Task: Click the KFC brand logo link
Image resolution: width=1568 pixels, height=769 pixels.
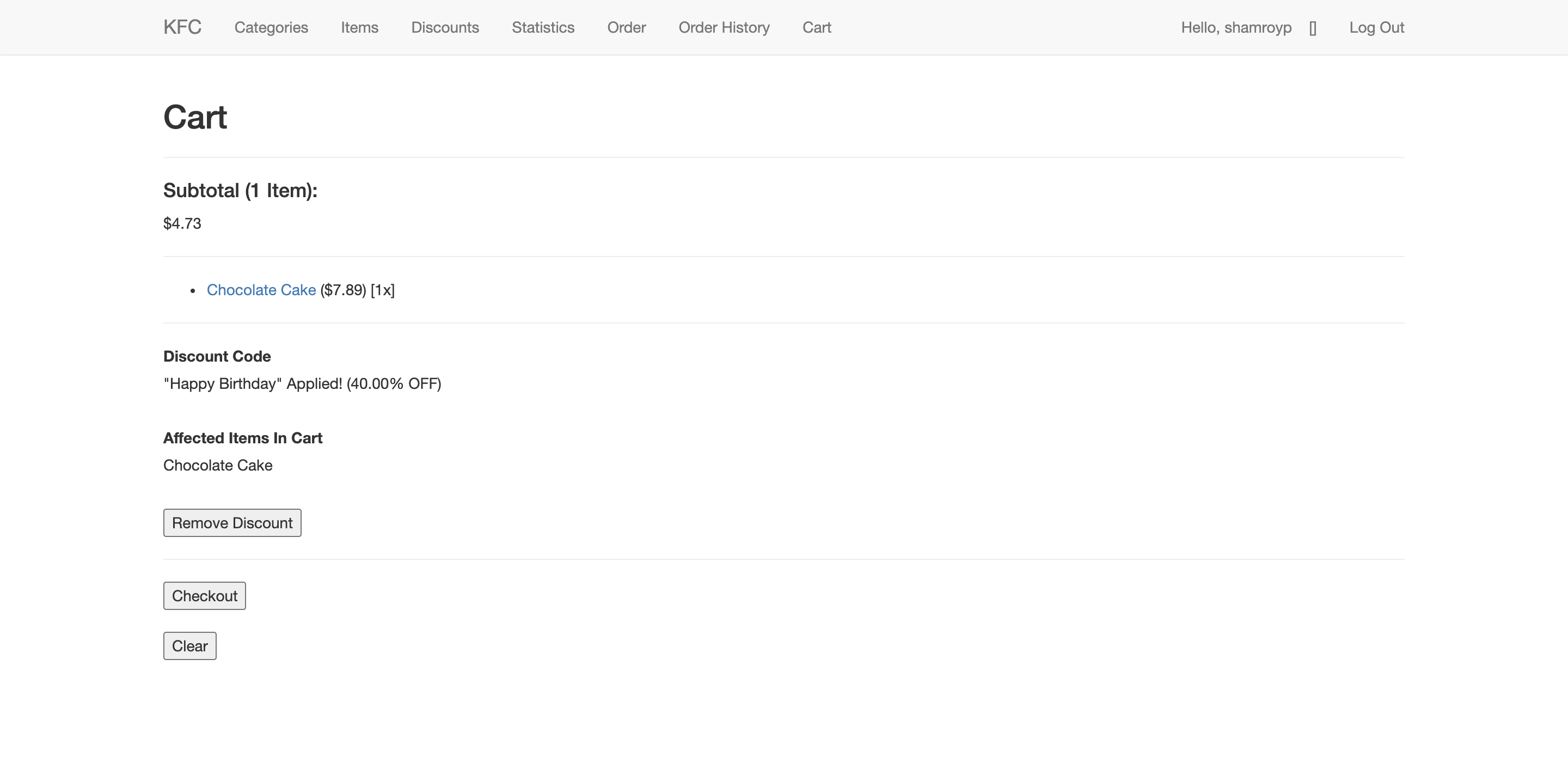Action: (182, 27)
